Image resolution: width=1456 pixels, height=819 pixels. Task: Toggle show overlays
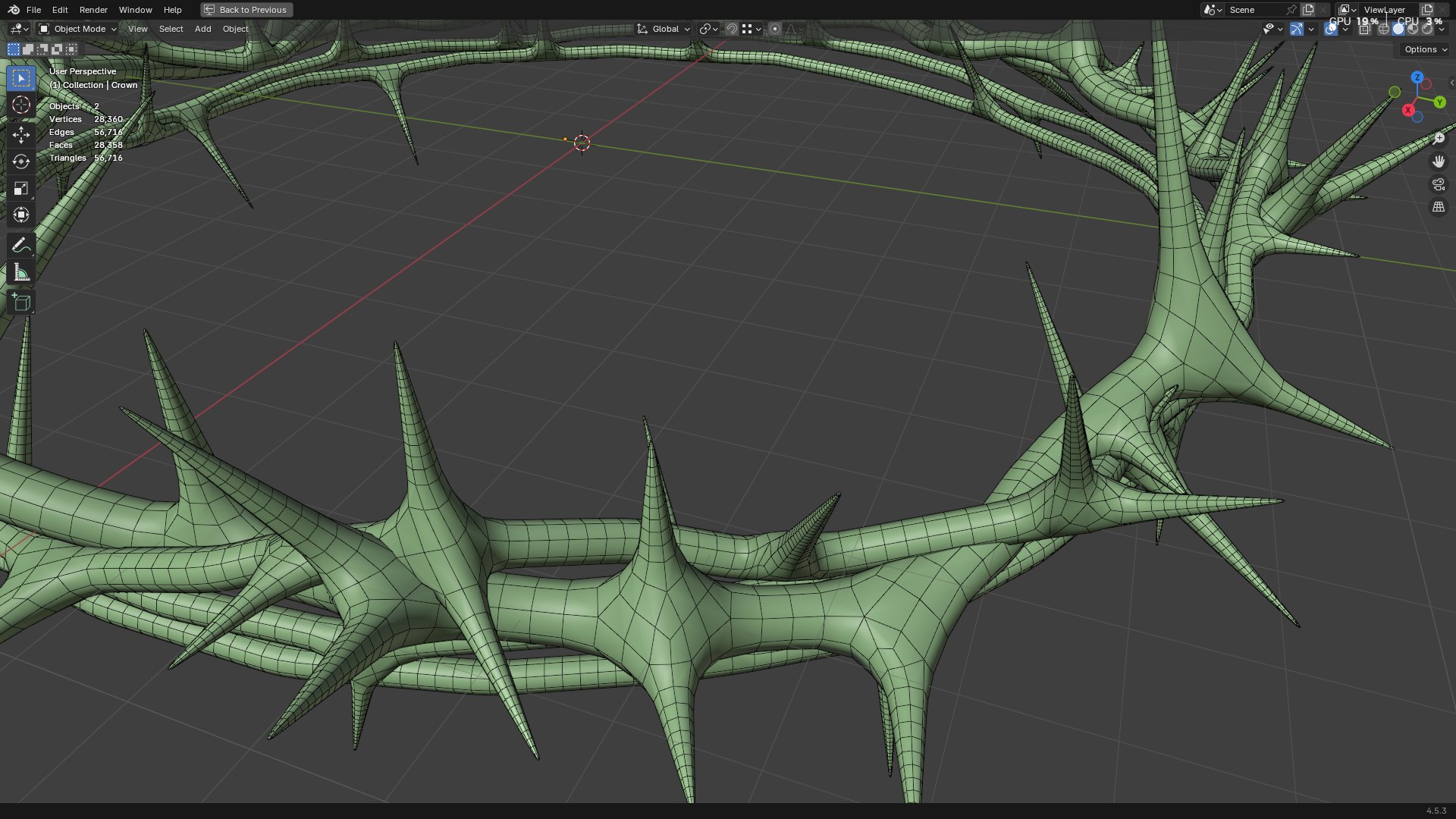point(1331,29)
